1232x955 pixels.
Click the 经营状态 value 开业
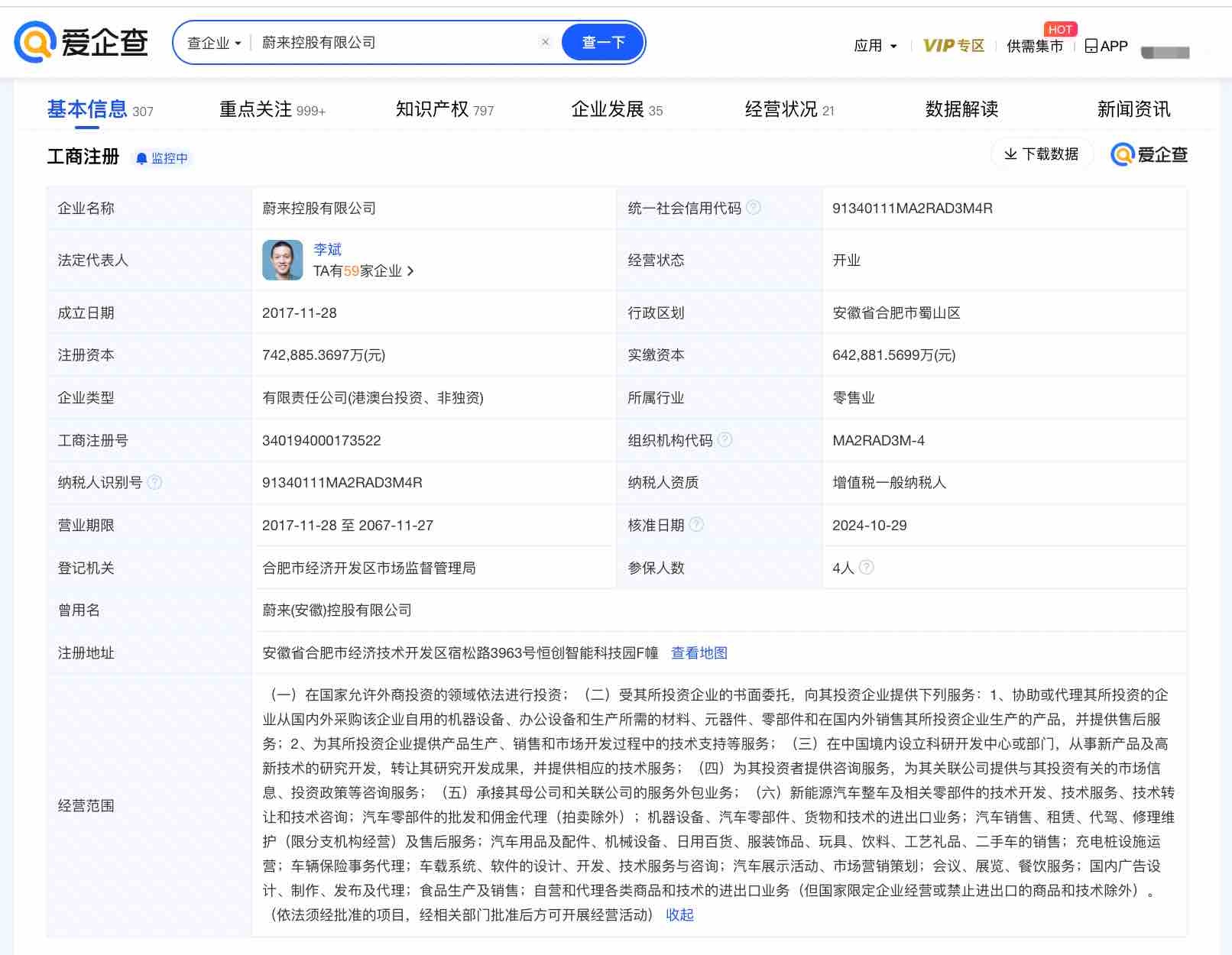(x=847, y=260)
